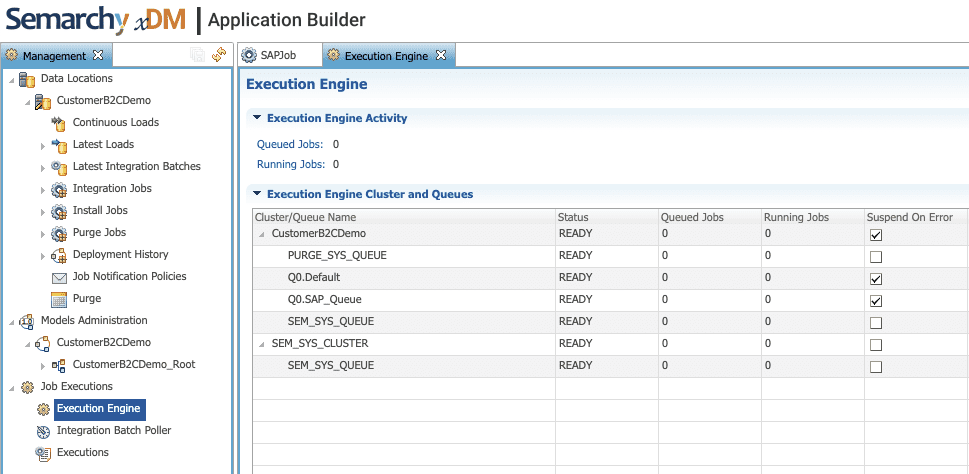The image size is (969, 474).
Task: Uncheck Suspend On Error for Q0.SAP_Queue
Action: [876, 301]
